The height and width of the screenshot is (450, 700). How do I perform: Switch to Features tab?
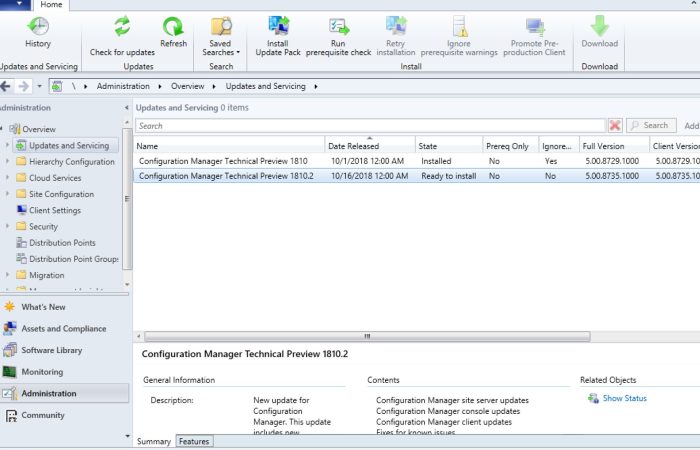pos(194,442)
